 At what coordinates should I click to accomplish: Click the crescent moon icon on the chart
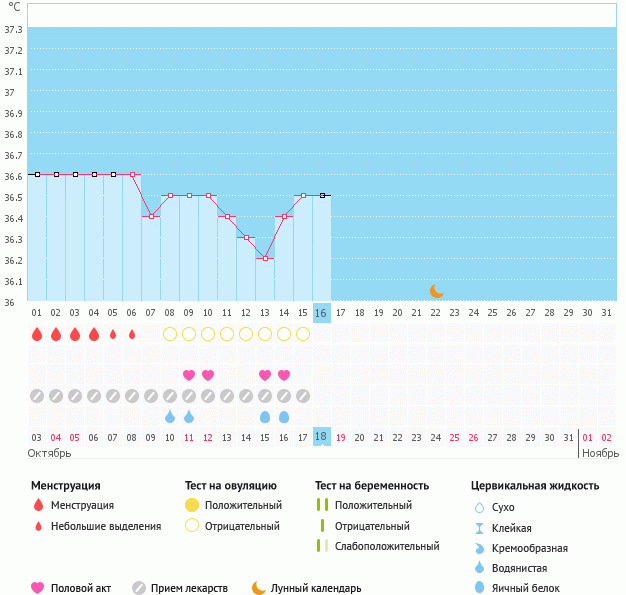(x=436, y=291)
